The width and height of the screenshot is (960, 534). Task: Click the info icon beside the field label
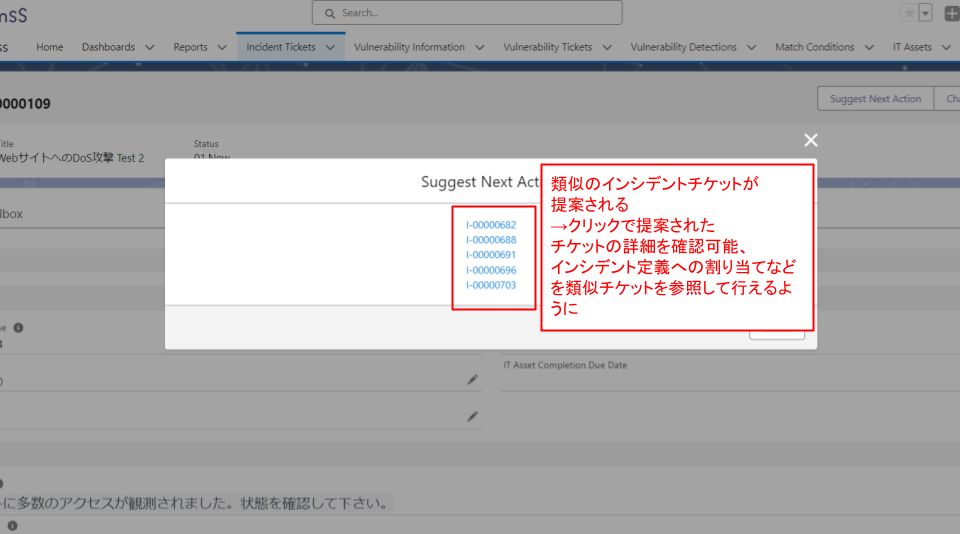[18, 328]
